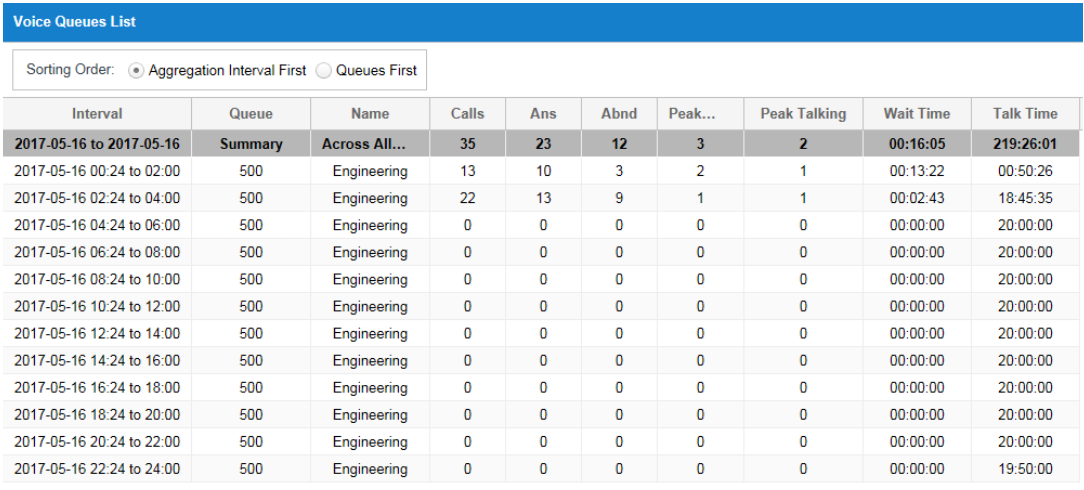Image resolution: width=1084 pixels, height=490 pixels.
Task: Click the Calls column header
Action: [x=467, y=114]
